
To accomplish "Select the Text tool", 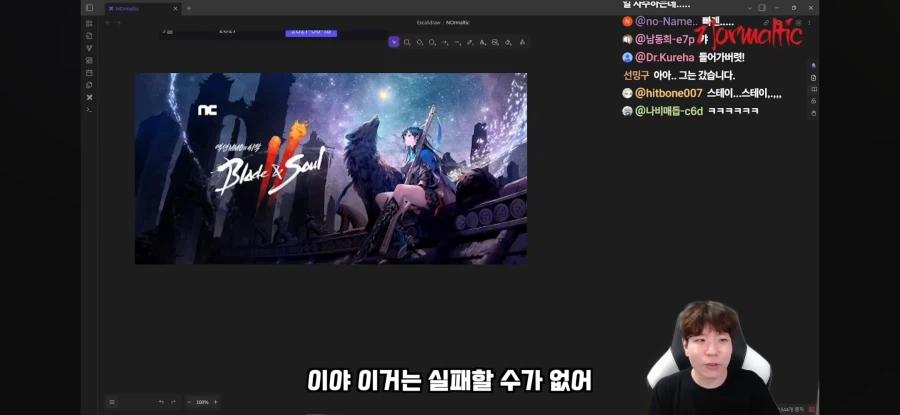I will click(482, 42).
